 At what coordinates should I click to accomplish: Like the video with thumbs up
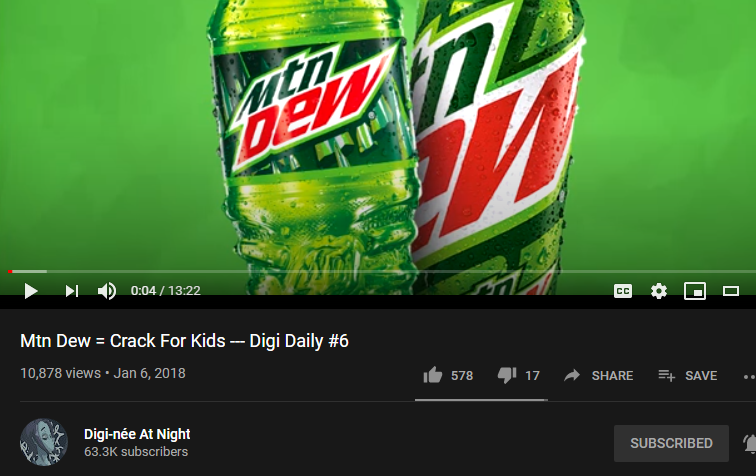pyautogui.click(x=432, y=375)
